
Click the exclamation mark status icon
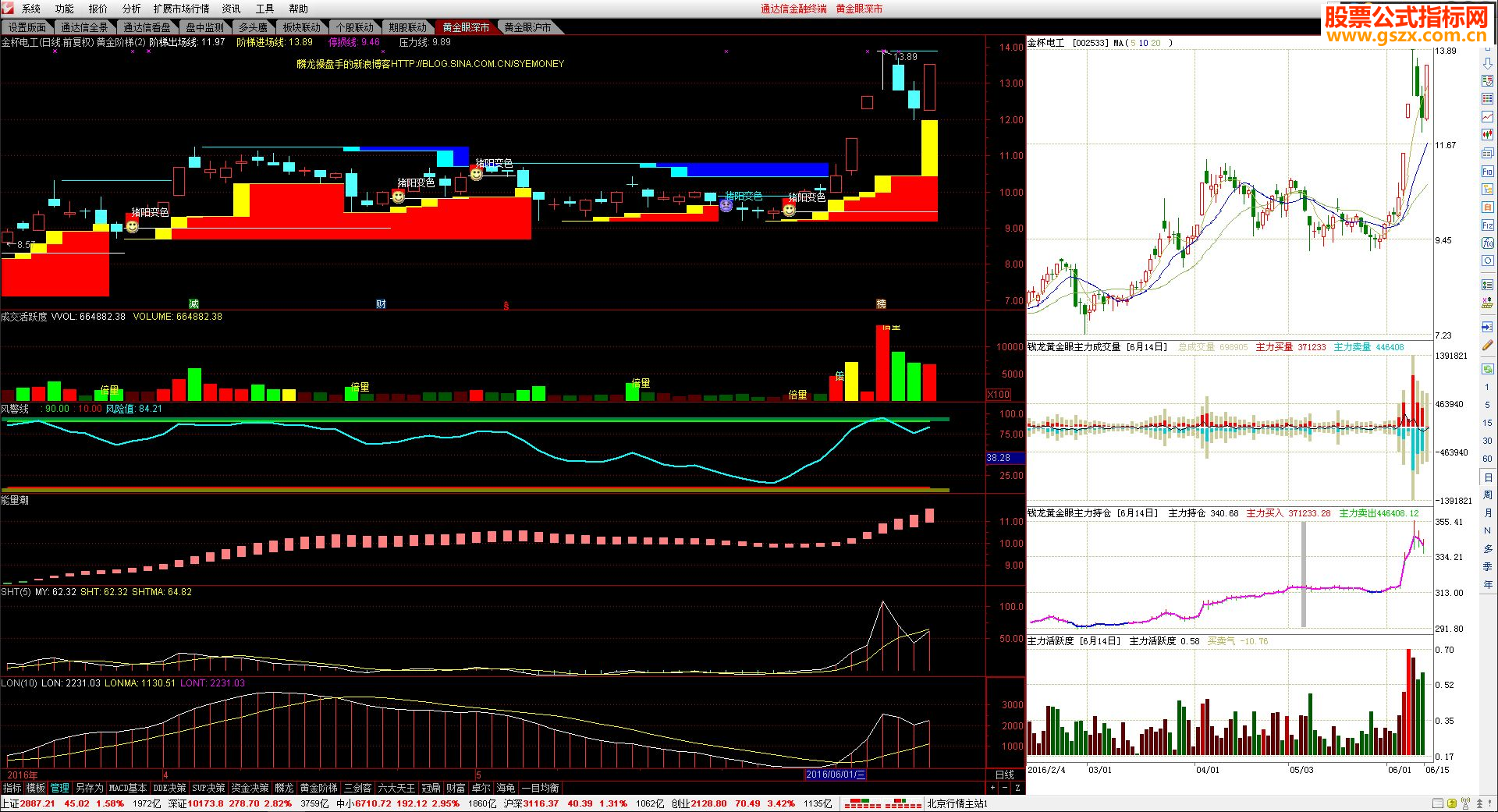pyautogui.click(x=1490, y=803)
